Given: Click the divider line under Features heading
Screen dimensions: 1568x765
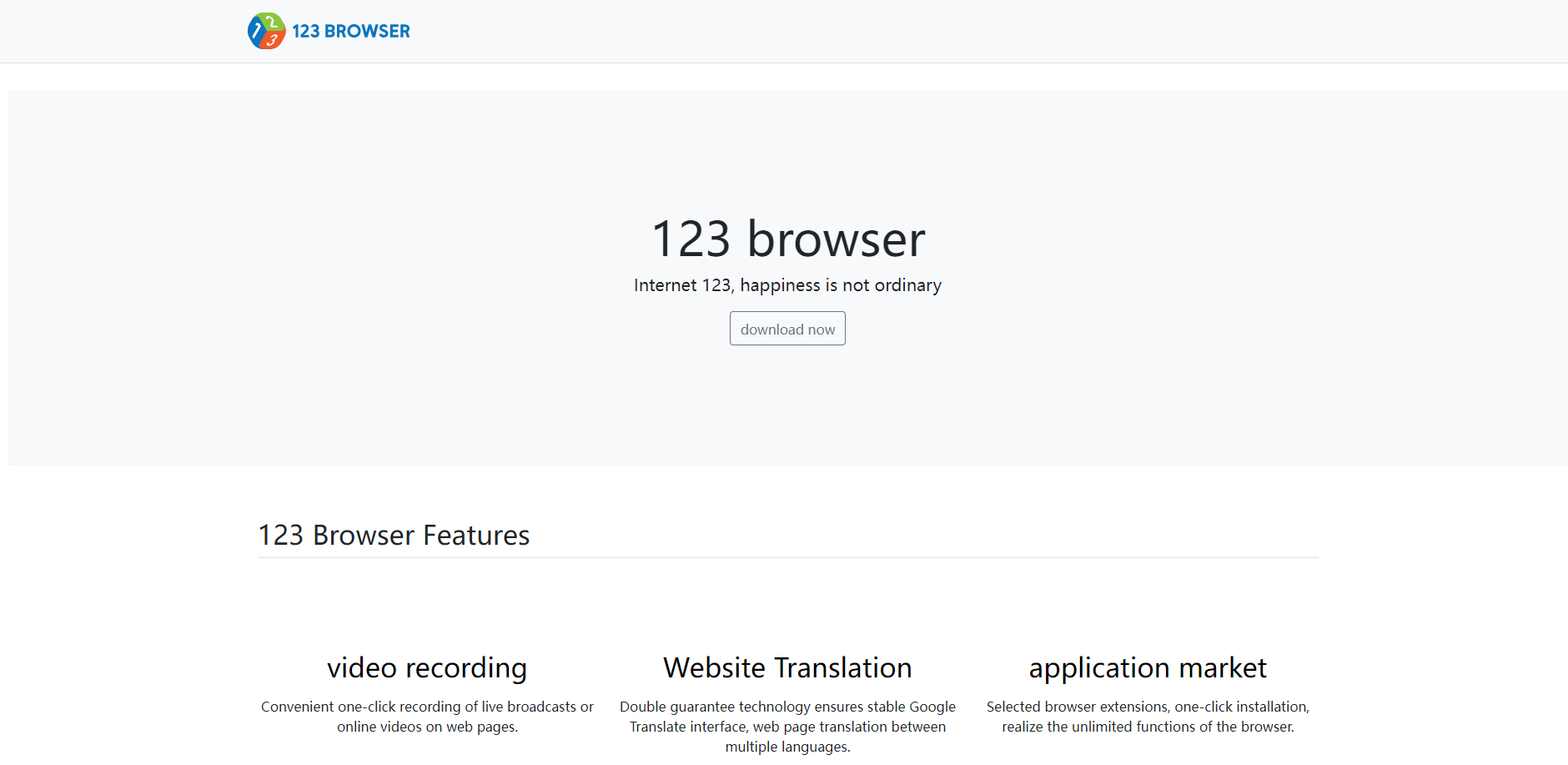Looking at the screenshot, I should pyautogui.click(x=787, y=557).
